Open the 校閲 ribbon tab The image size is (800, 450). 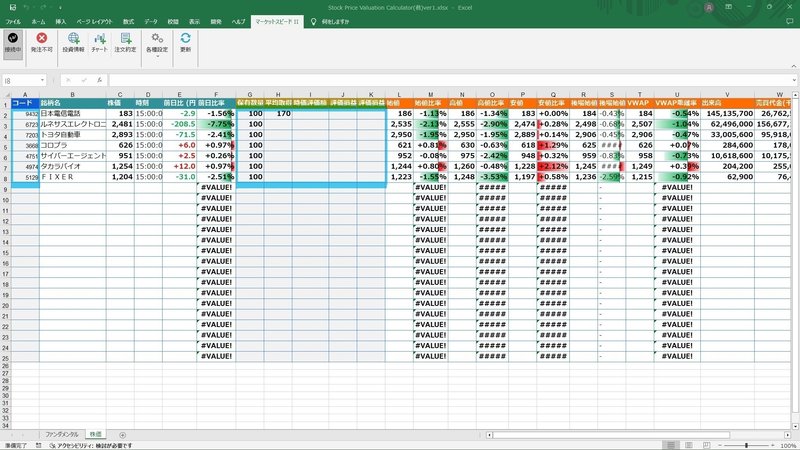tap(173, 21)
